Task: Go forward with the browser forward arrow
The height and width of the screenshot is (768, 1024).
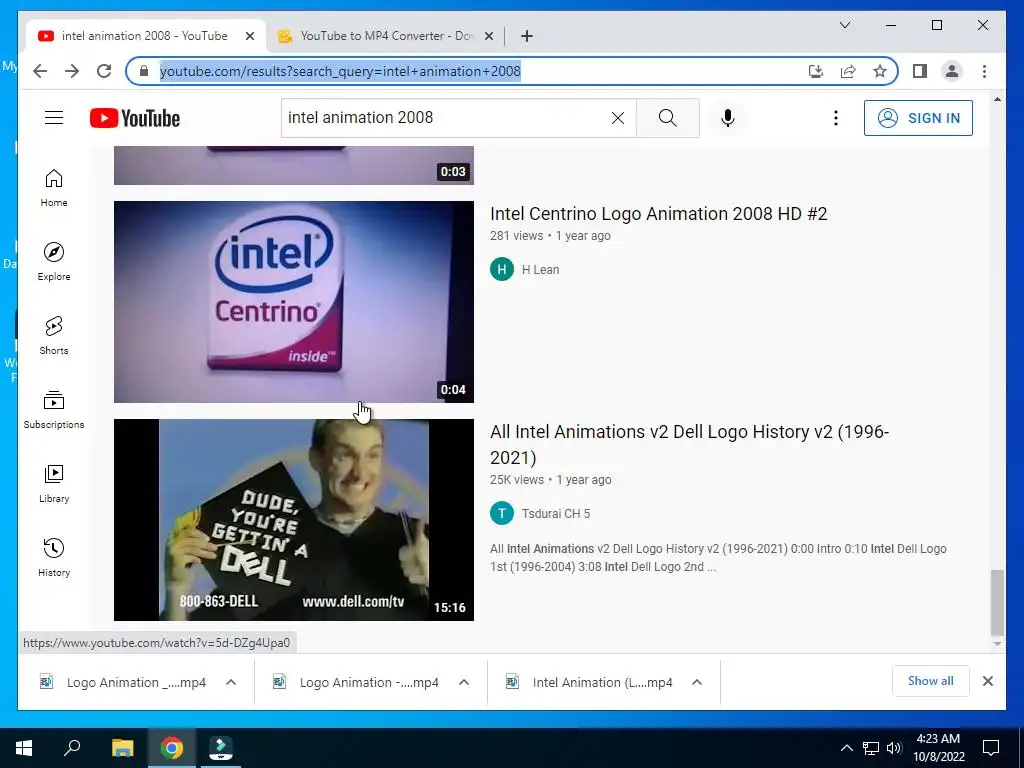Action: pos(72,71)
